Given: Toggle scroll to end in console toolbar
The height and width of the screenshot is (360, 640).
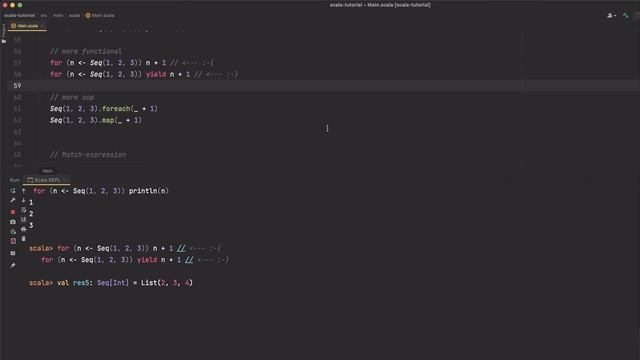Looking at the screenshot, I should point(24,220).
